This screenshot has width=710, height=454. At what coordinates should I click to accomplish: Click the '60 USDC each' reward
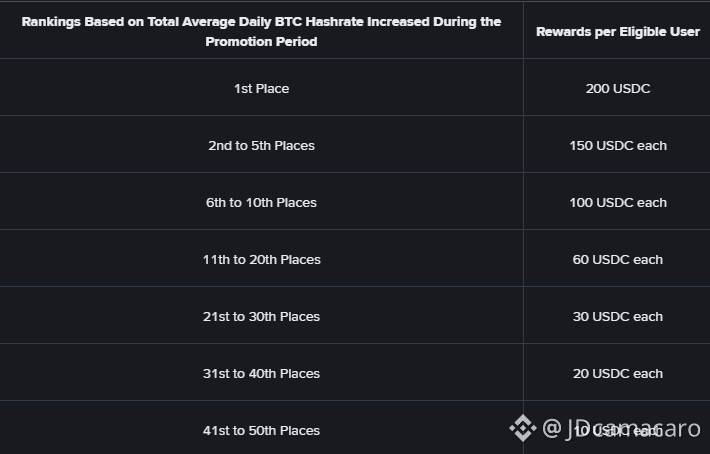coord(617,260)
